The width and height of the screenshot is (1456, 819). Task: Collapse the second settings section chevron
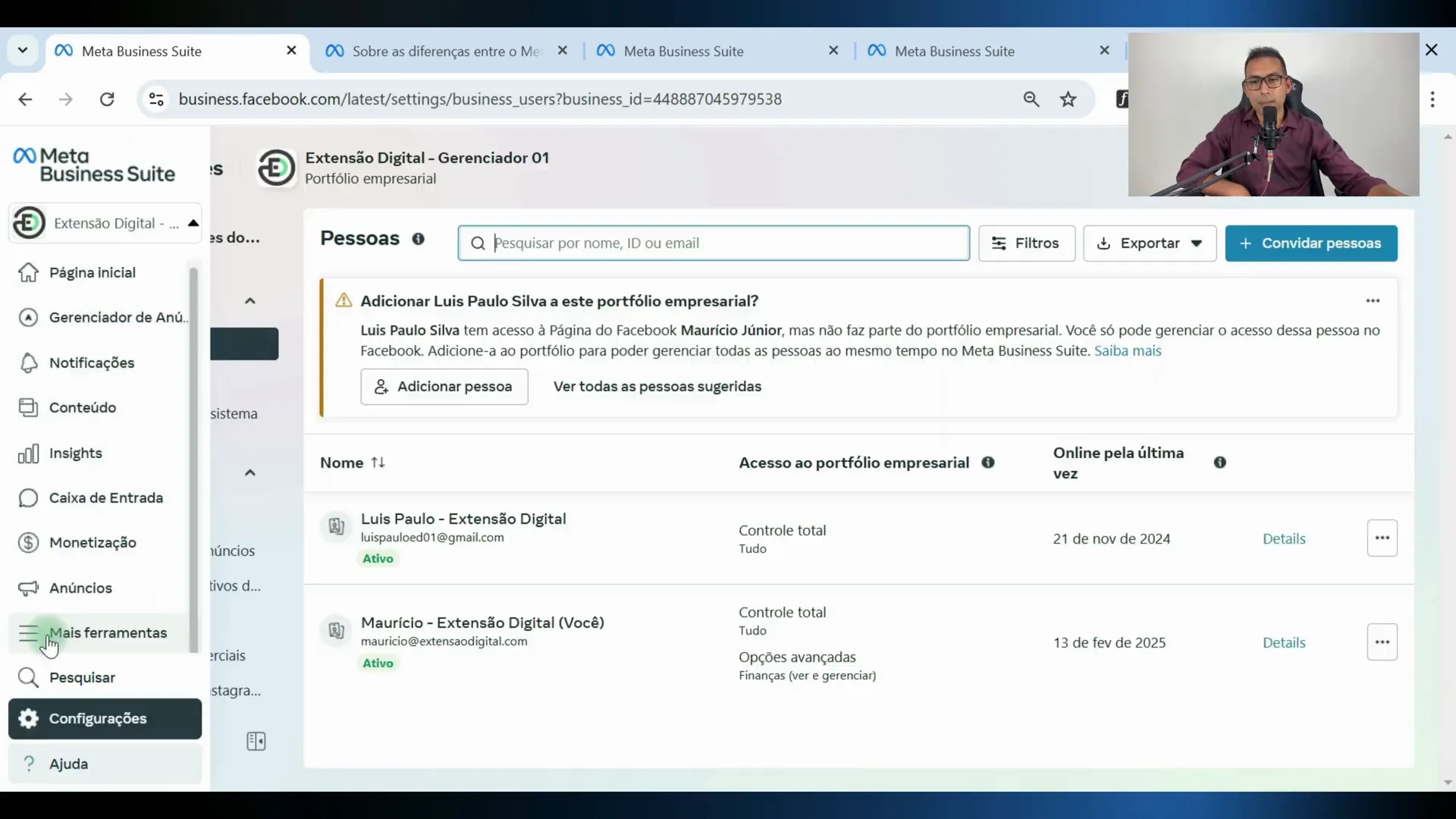coord(250,472)
